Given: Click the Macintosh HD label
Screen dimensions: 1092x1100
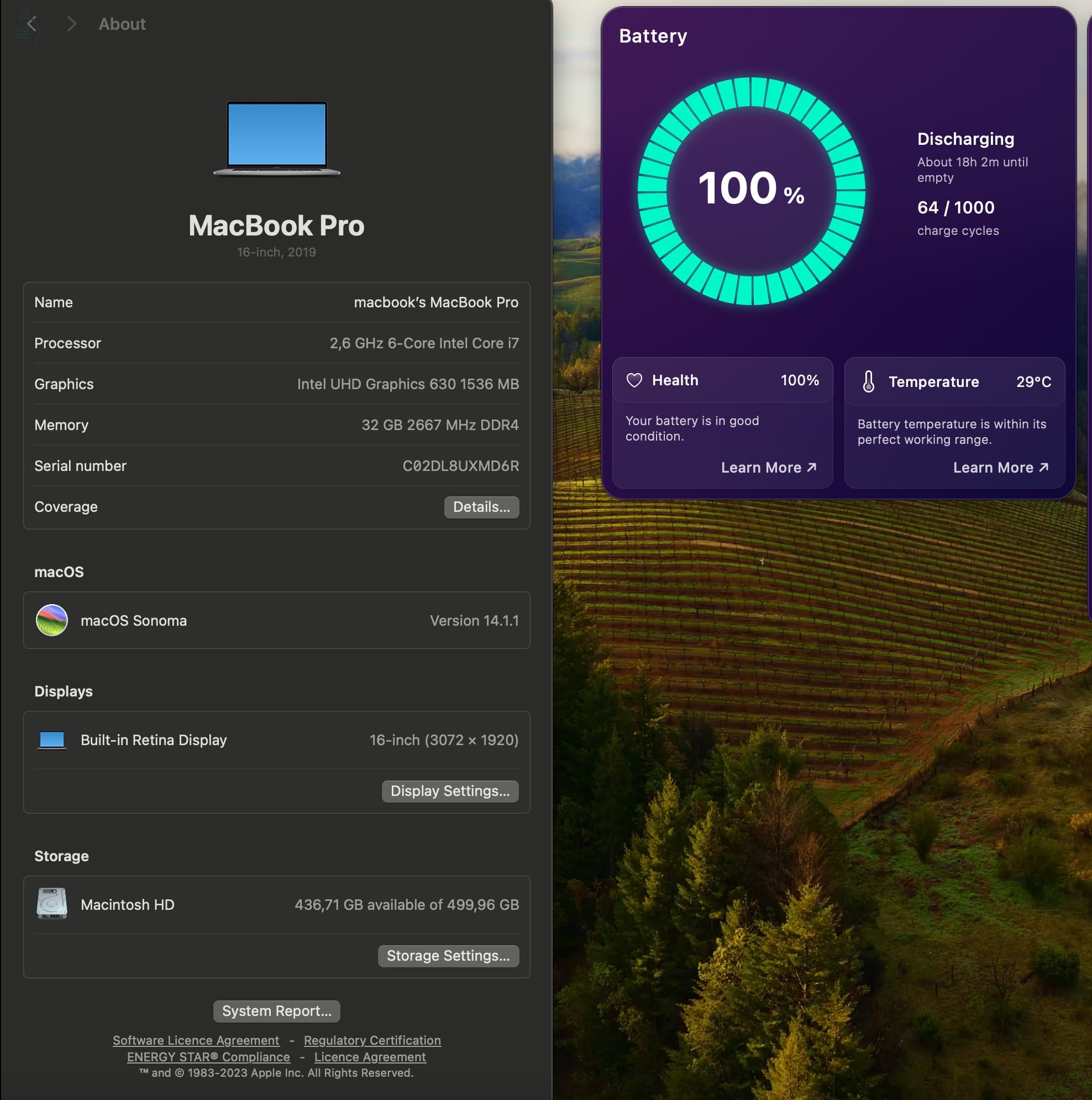Looking at the screenshot, I should pyautogui.click(x=128, y=905).
